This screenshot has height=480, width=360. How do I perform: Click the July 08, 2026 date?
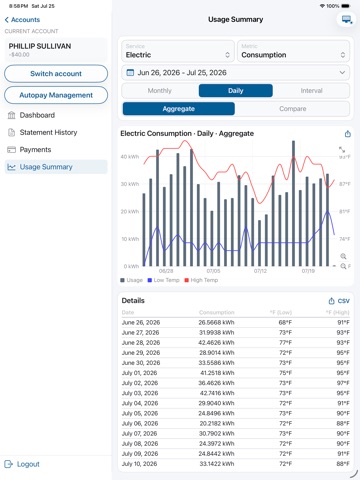coord(140,444)
